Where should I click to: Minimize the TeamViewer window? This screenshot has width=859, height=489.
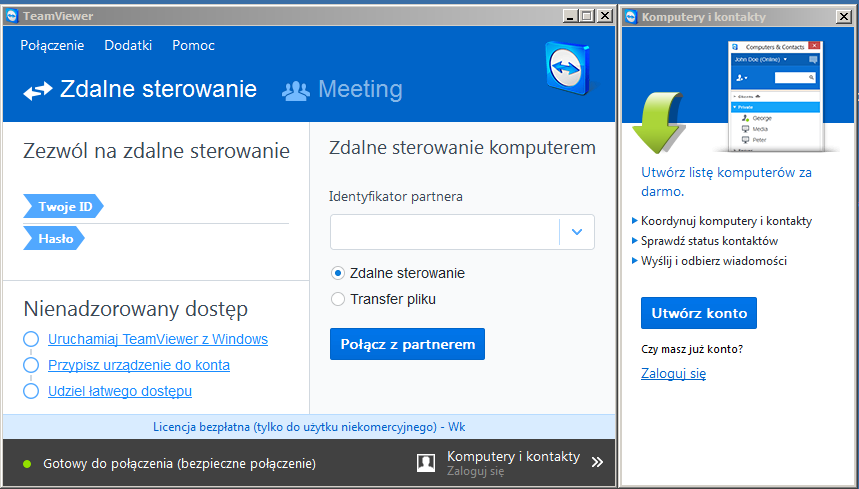570,16
